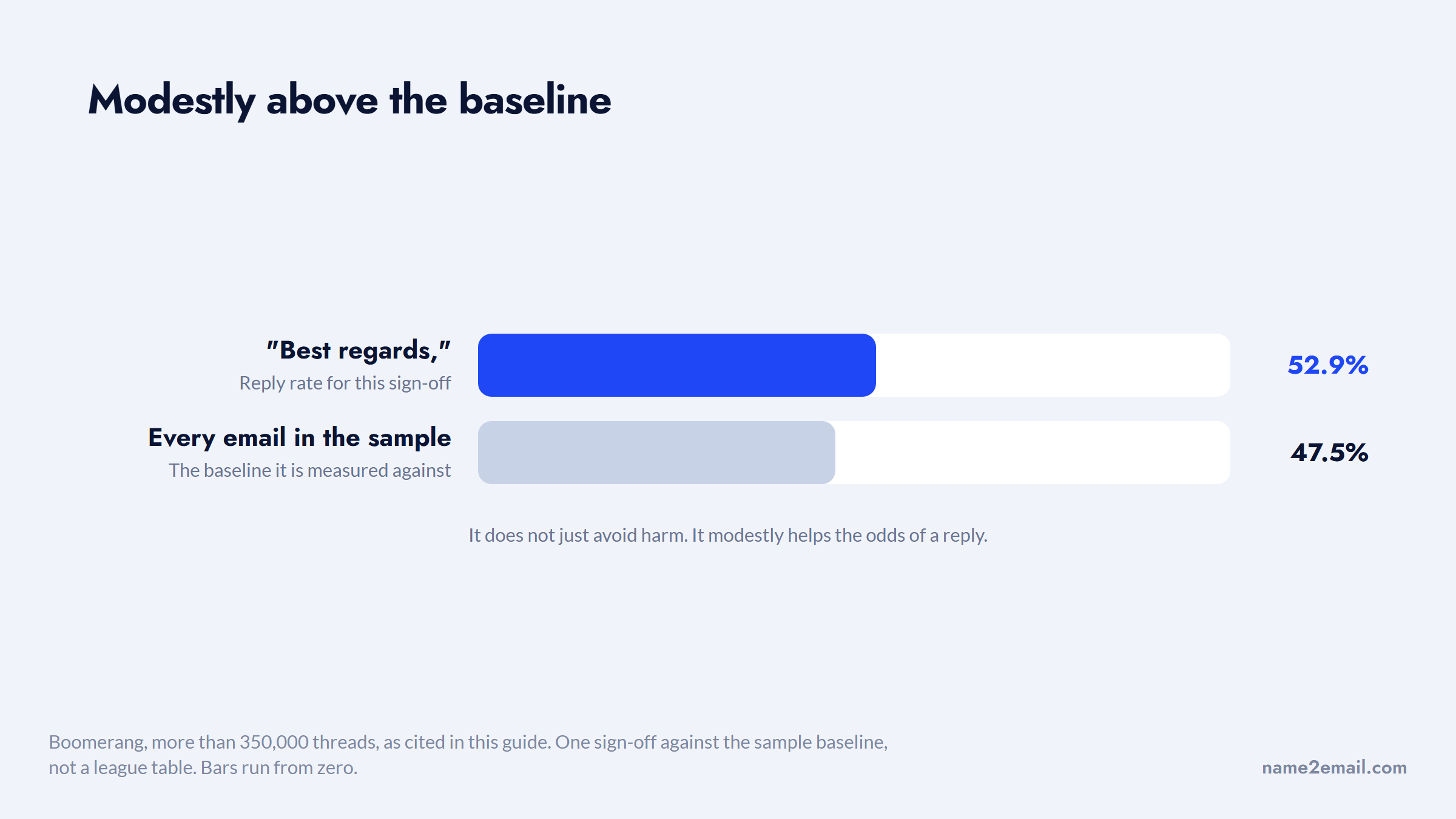Image resolution: width=1456 pixels, height=819 pixels.
Task: Click "The baseline it is measured against" text
Action: 310,471
